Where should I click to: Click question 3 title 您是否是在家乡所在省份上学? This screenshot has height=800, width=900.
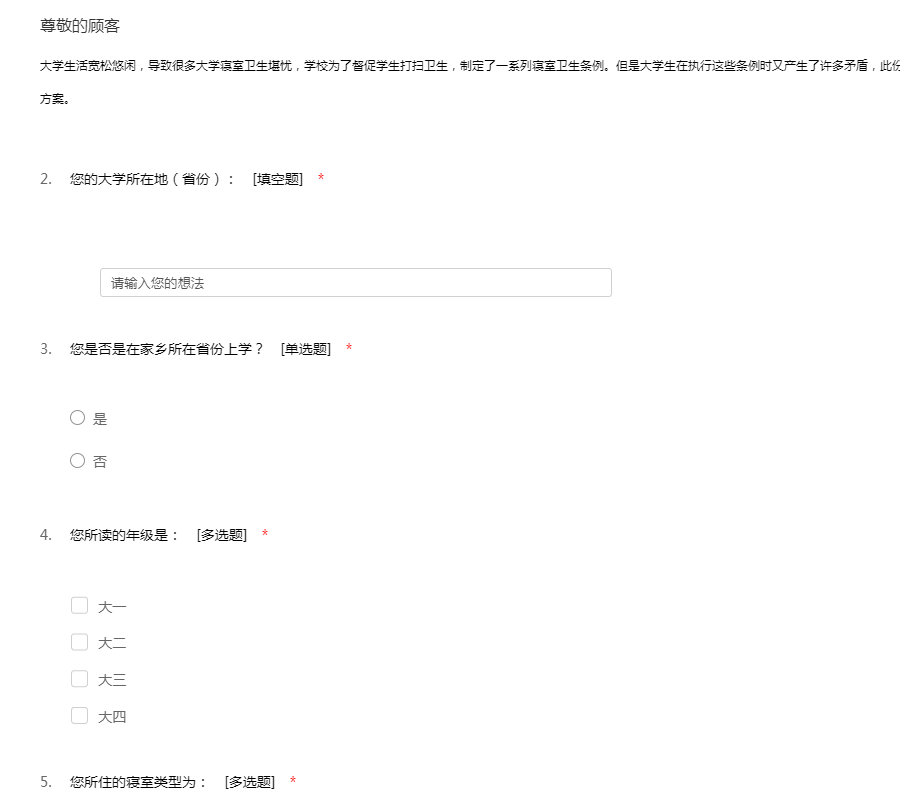click(166, 349)
